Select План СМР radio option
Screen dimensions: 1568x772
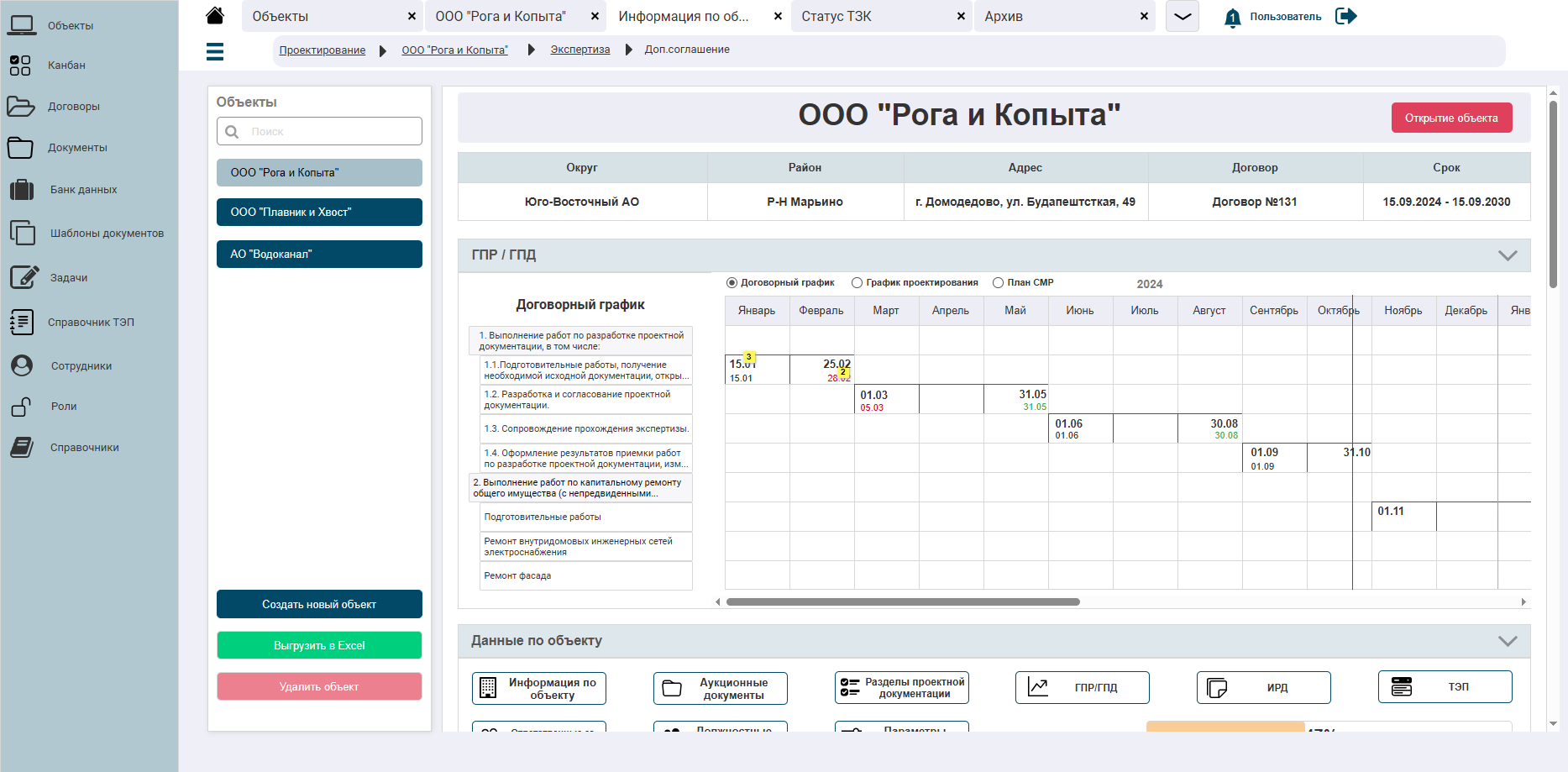point(998,283)
